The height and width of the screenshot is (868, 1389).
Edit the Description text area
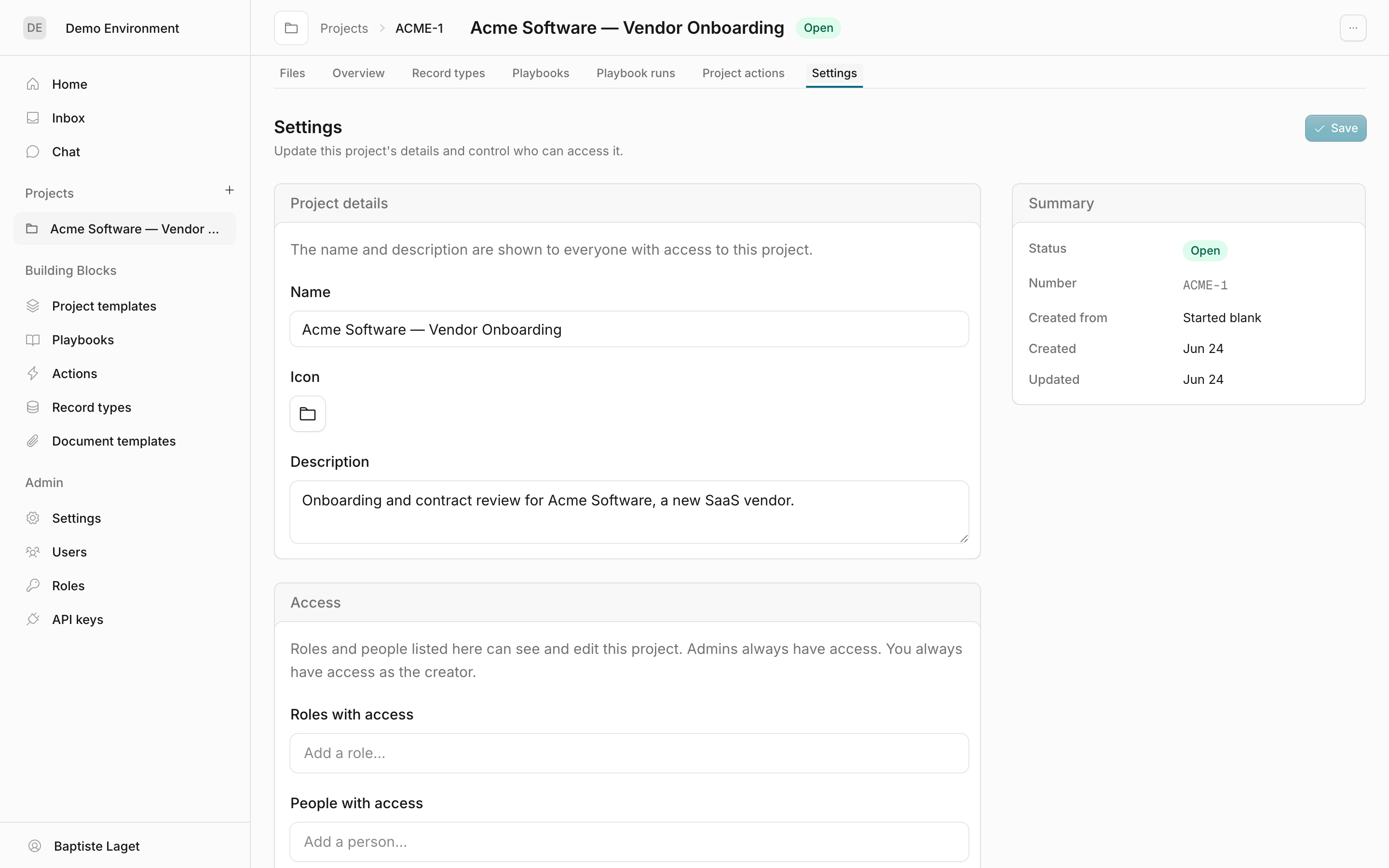click(629, 512)
